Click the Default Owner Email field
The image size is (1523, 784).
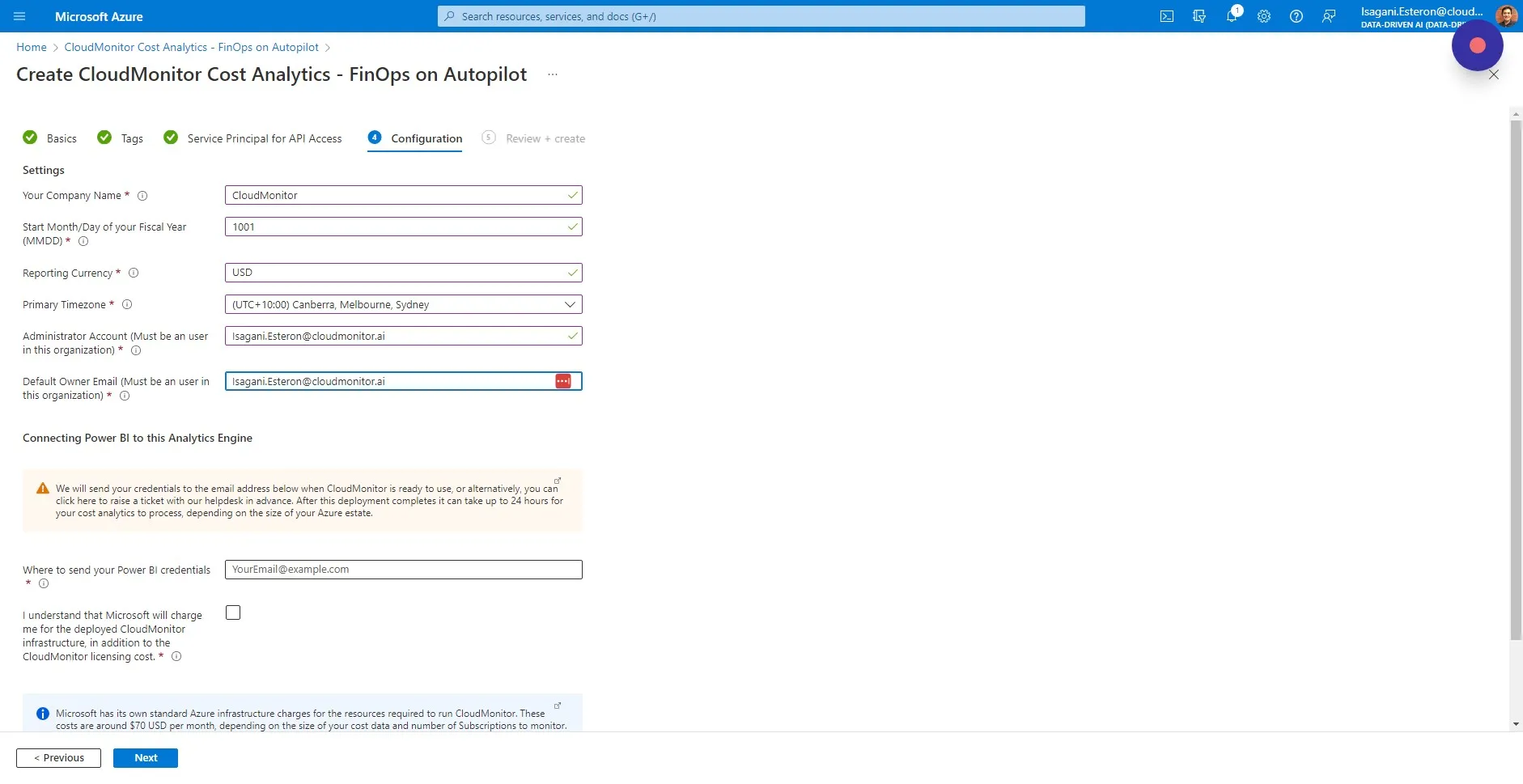pyautogui.click(x=403, y=381)
